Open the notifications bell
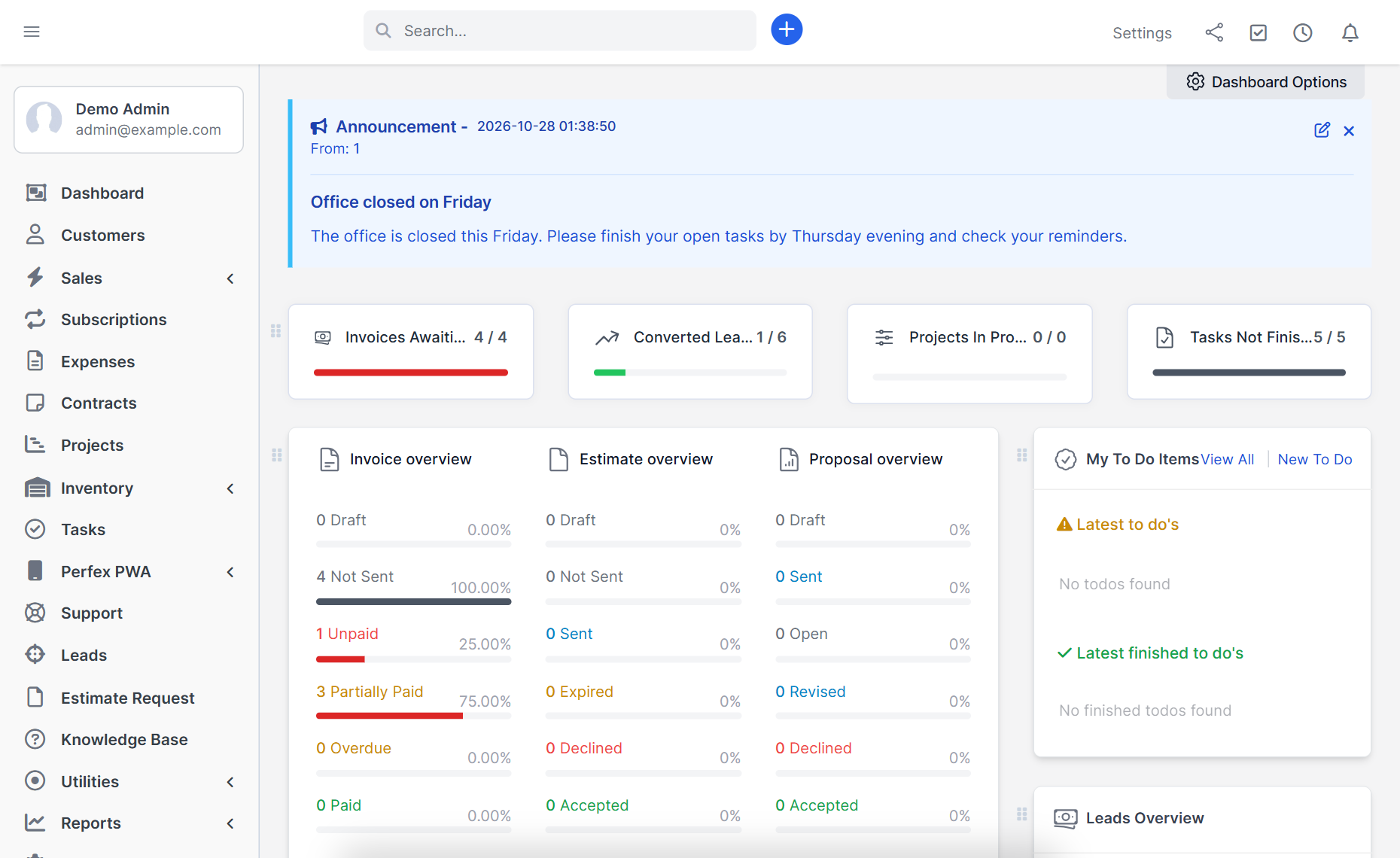The height and width of the screenshot is (858, 1400). (1350, 32)
